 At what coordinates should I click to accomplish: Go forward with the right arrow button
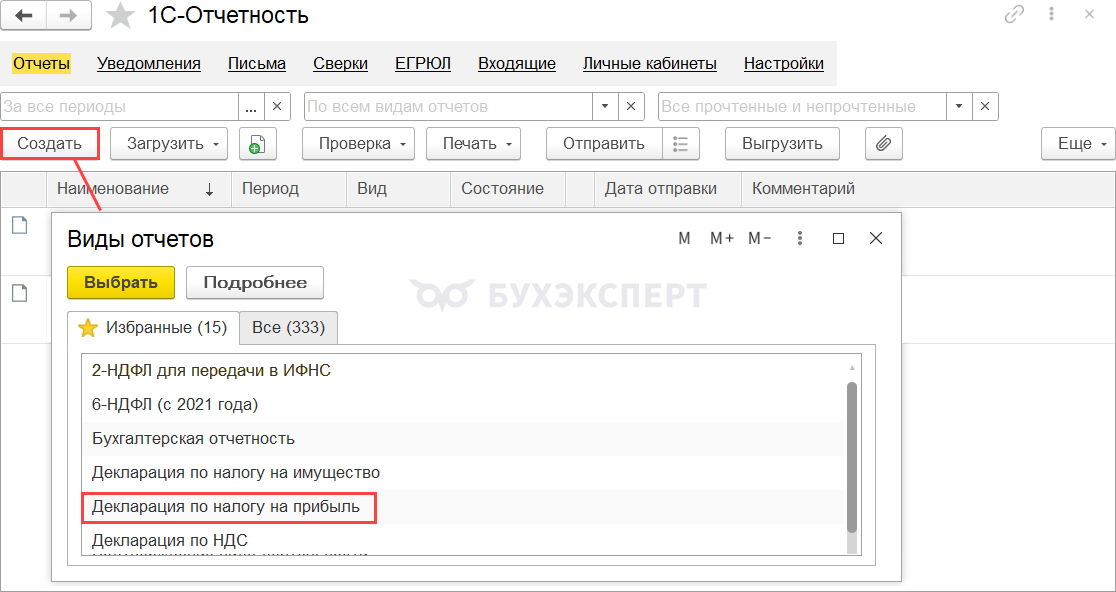[69, 15]
